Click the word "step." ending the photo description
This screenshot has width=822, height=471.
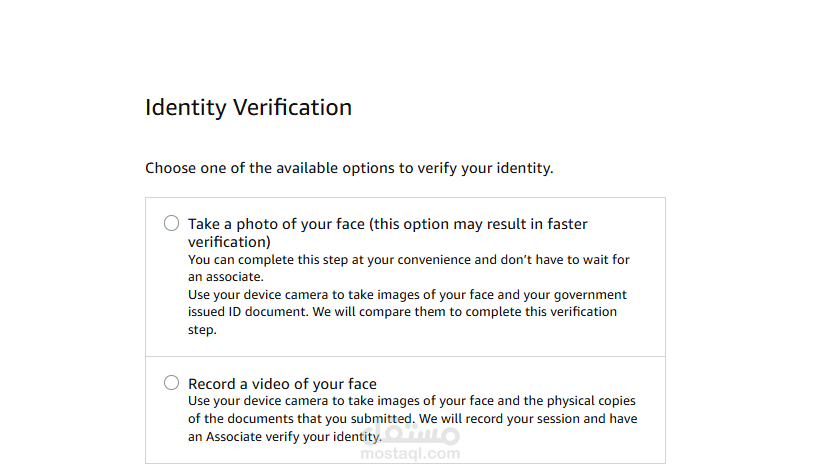(203, 329)
